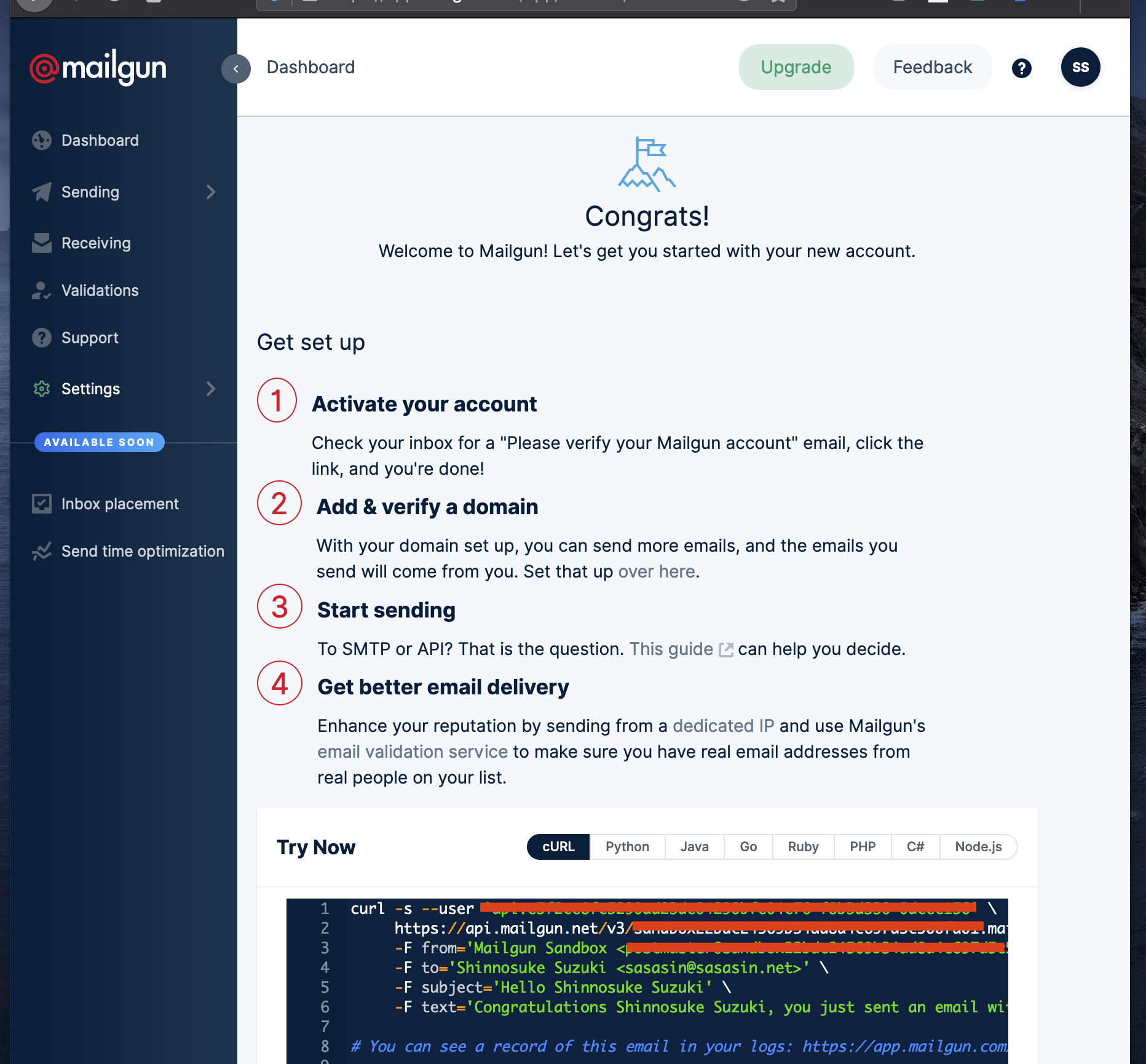Follow the 'over here' domain link

(657, 571)
